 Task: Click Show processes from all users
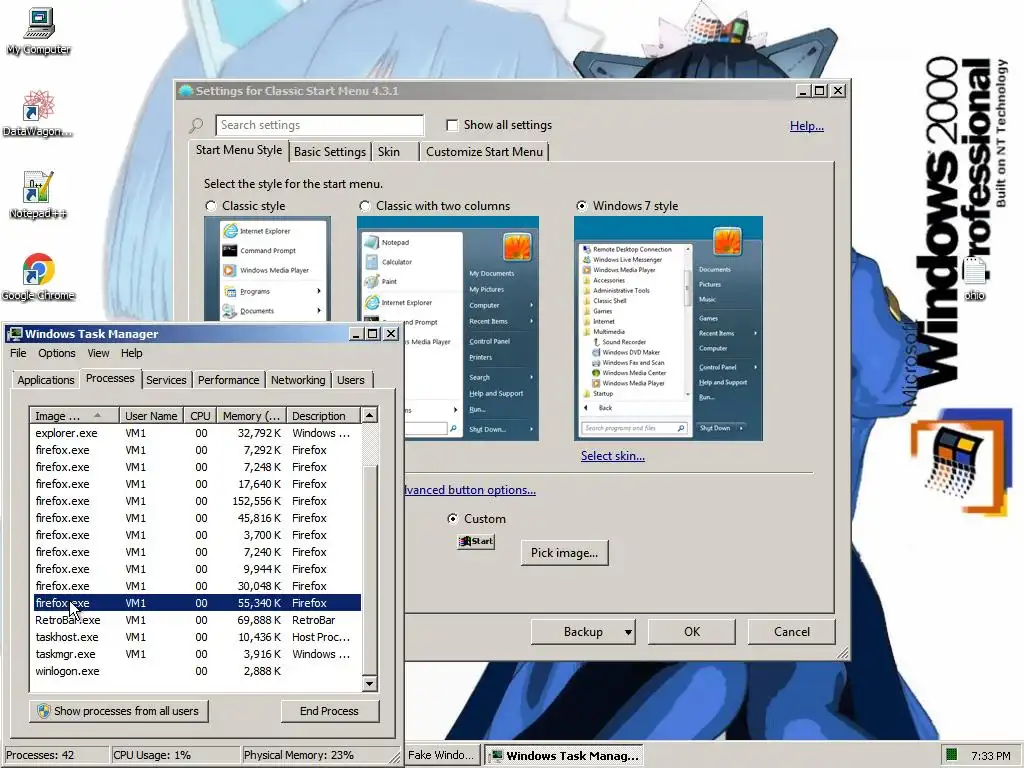click(x=119, y=711)
